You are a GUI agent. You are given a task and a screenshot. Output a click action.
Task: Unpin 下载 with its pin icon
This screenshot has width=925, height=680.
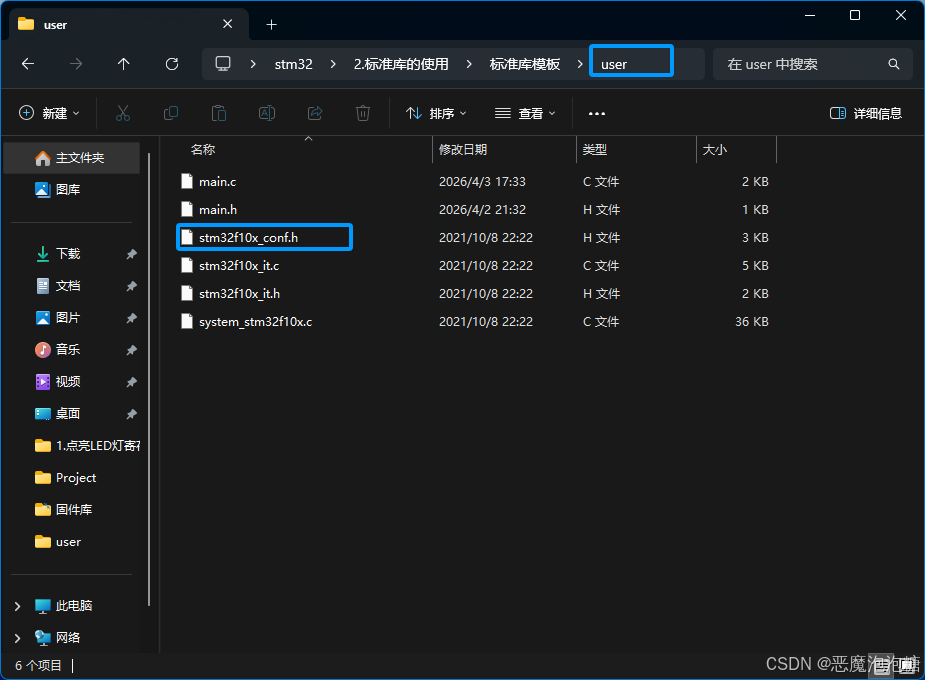tap(132, 254)
